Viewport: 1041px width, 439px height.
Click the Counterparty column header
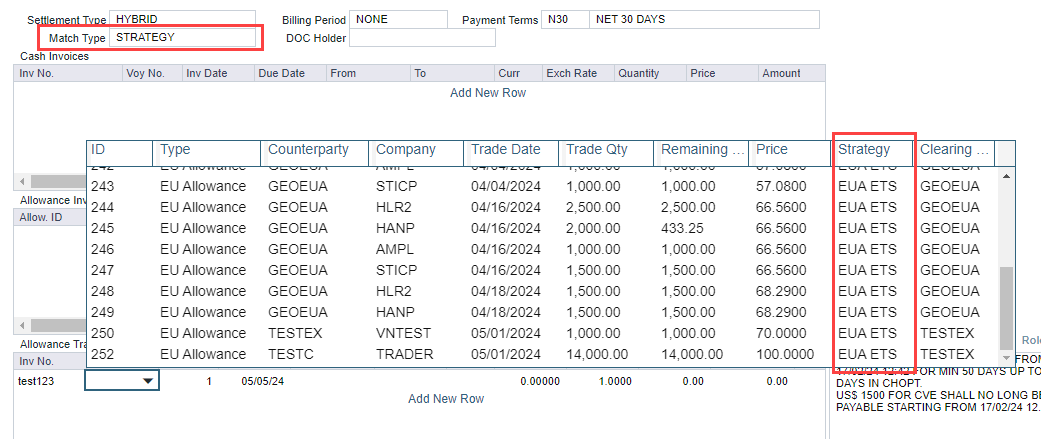click(313, 150)
